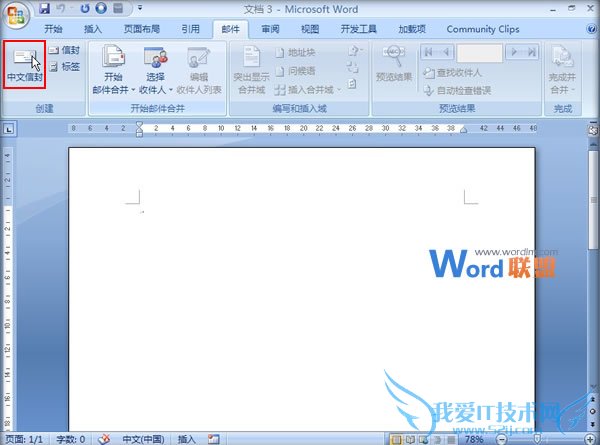Launch the 中文信封 envelope wizard

[x=25, y=65]
